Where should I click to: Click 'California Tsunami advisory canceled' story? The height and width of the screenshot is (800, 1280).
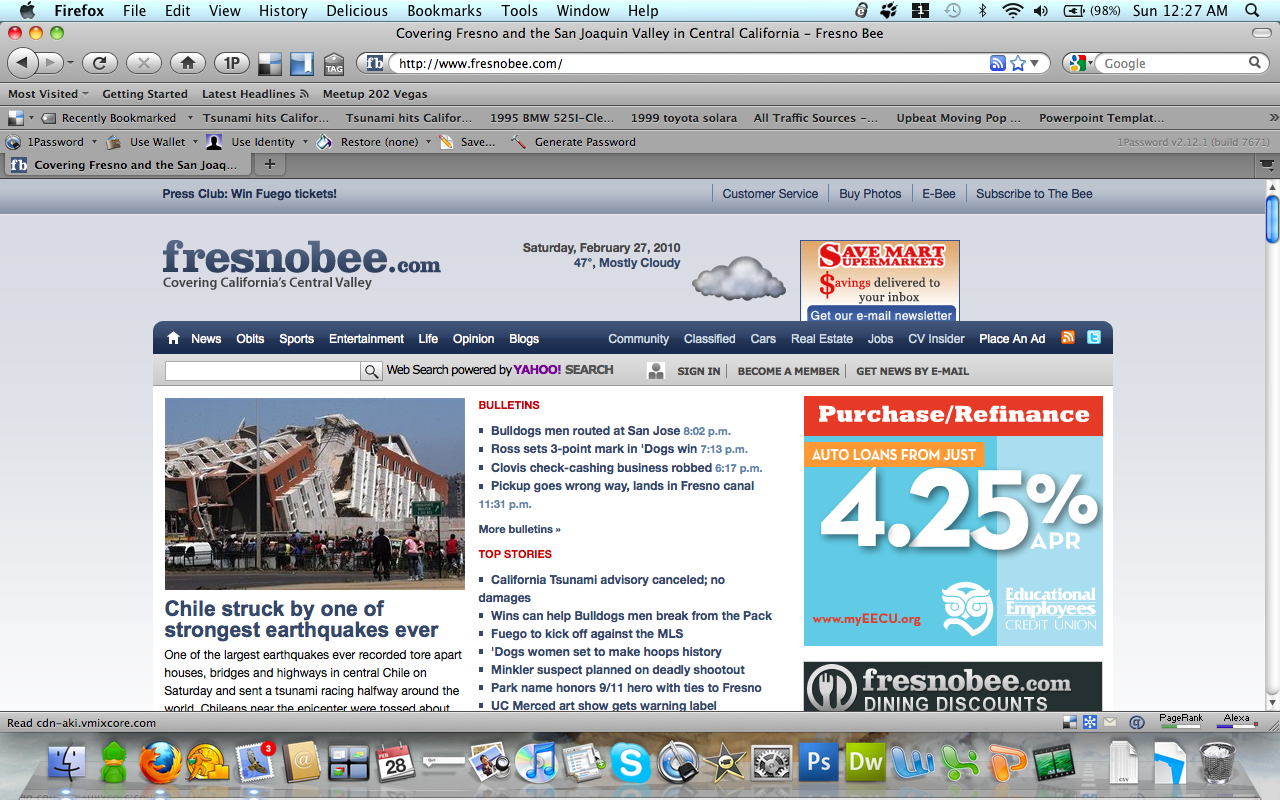(604, 588)
